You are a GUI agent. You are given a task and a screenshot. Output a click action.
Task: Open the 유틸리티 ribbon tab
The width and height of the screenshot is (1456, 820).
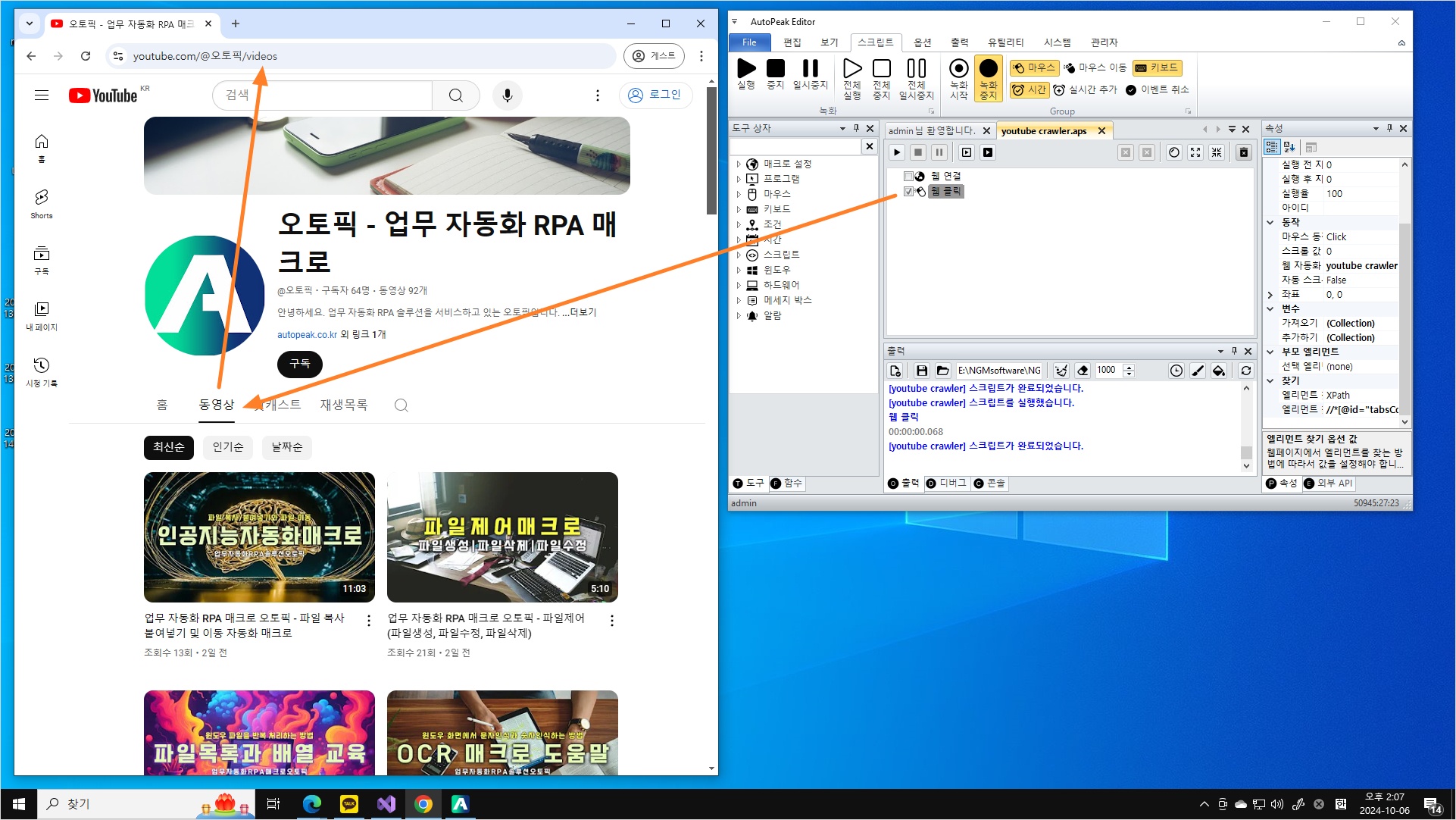click(1005, 42)
